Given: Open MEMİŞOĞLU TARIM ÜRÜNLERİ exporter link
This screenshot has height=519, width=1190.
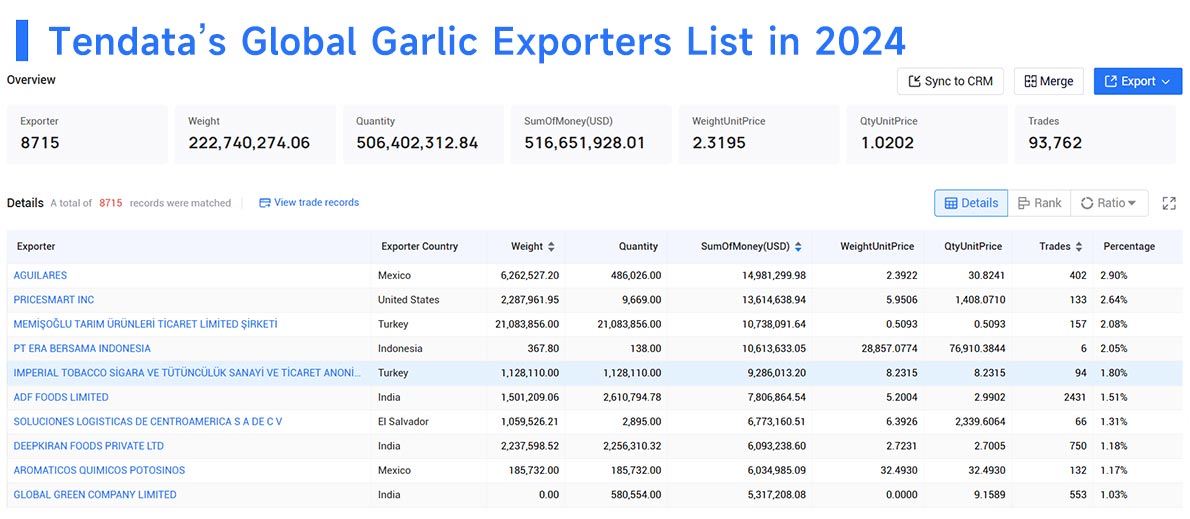Looking at the screenshot, I should [146, 324].
